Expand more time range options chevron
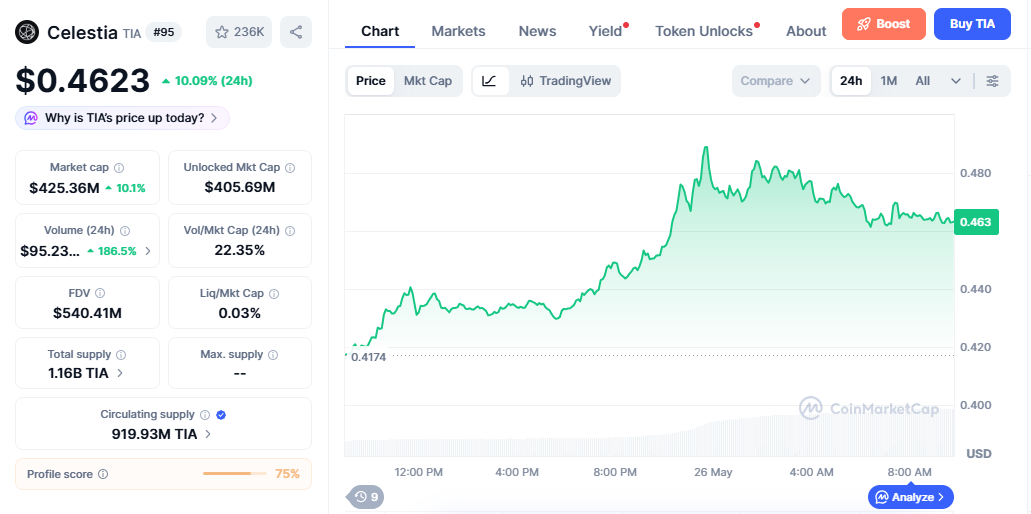 (956, 81)
